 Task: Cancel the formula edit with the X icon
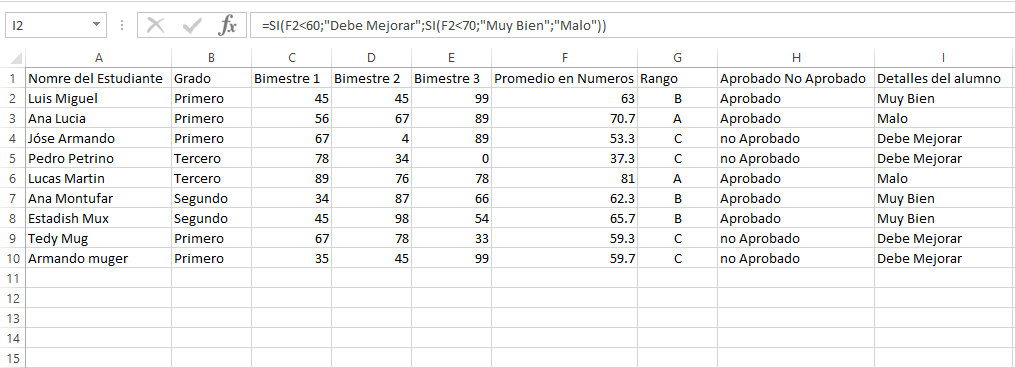[155, 26]
